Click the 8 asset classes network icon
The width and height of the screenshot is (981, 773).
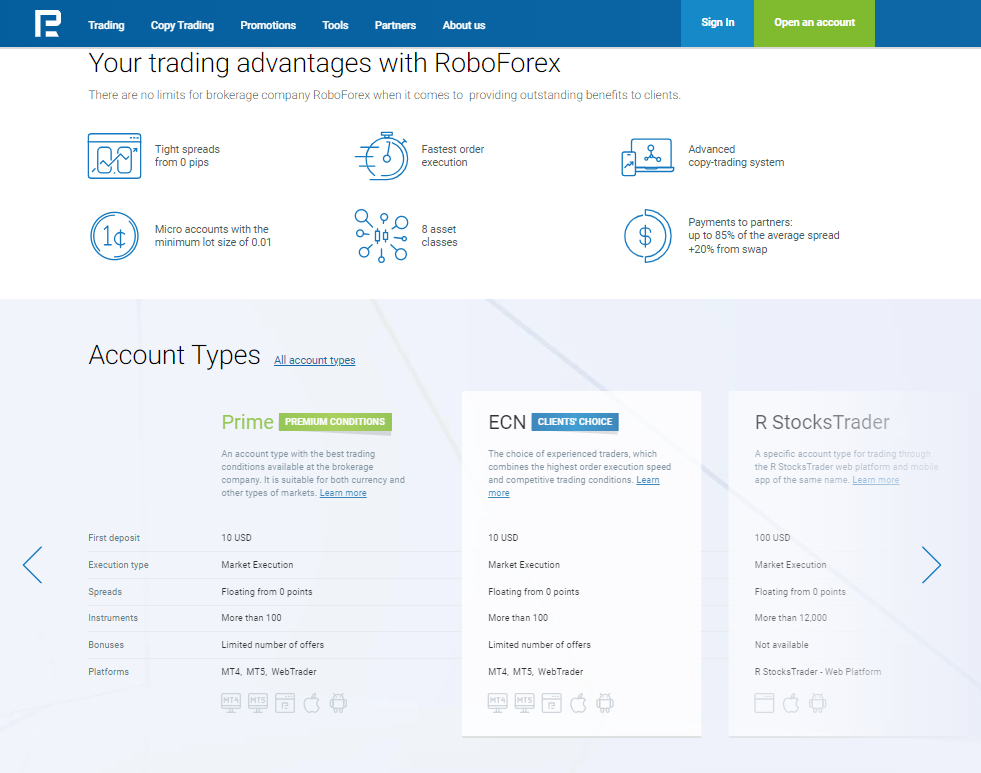pos(381,236)
